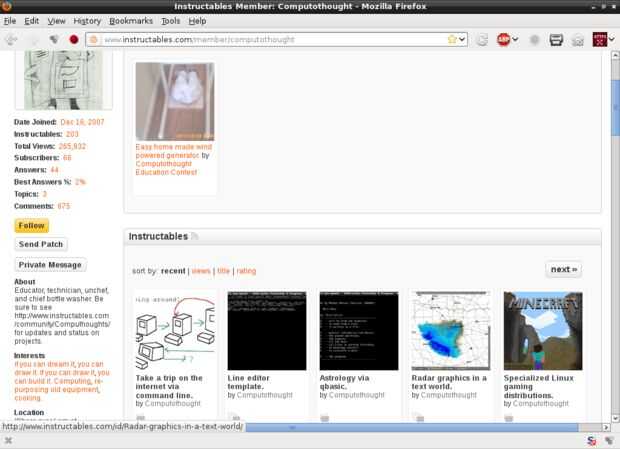Open the Adblock Plus icon
Screen dimensions: 620x449
coord(503,40)
